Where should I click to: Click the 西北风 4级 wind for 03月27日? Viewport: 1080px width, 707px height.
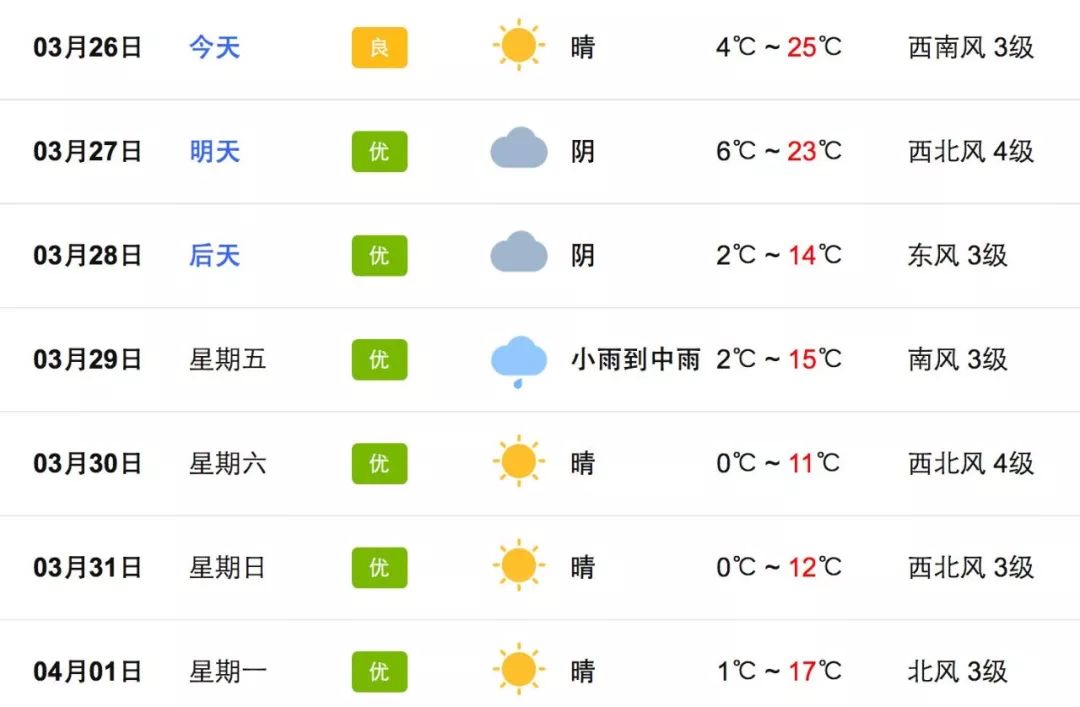[971, 152]
